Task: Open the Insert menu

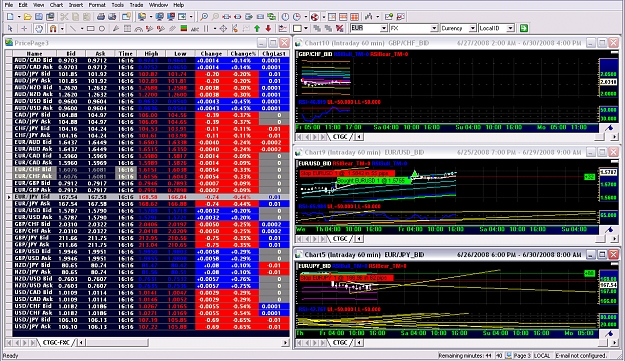Action: tap(75, 5)
